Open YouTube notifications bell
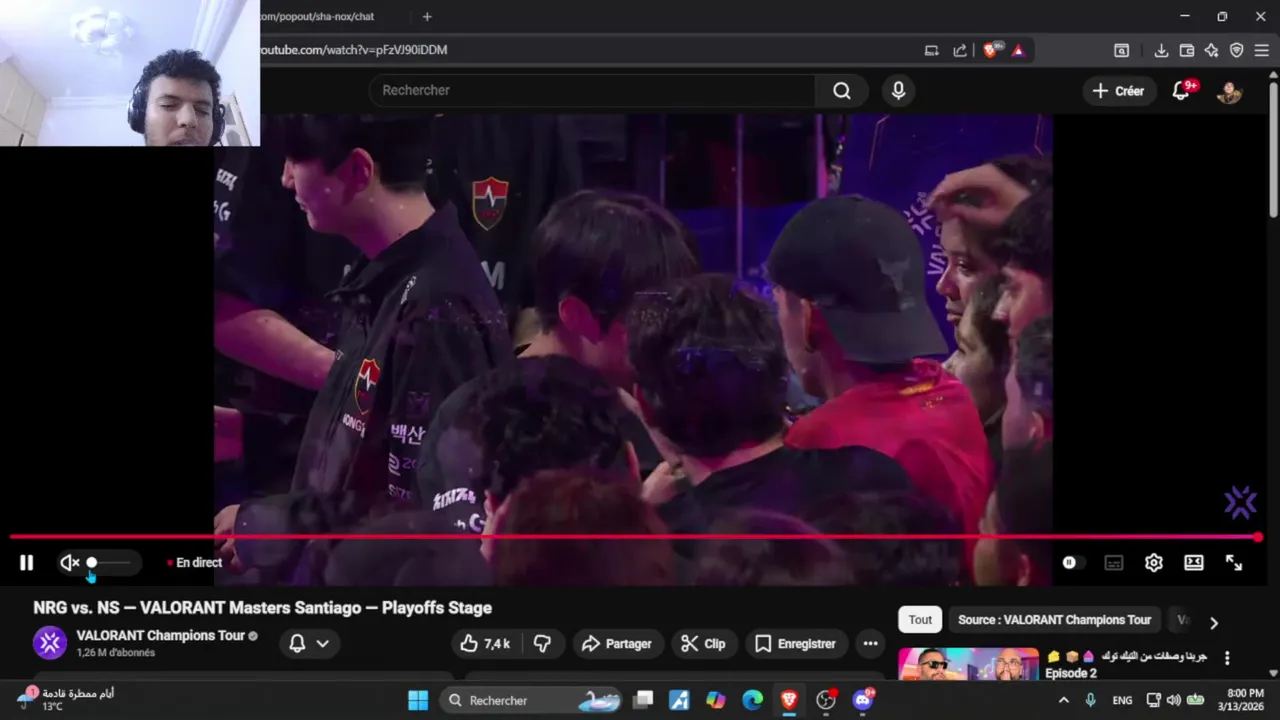This screenshot has width=1280, height=720. tap(1182, 91)
